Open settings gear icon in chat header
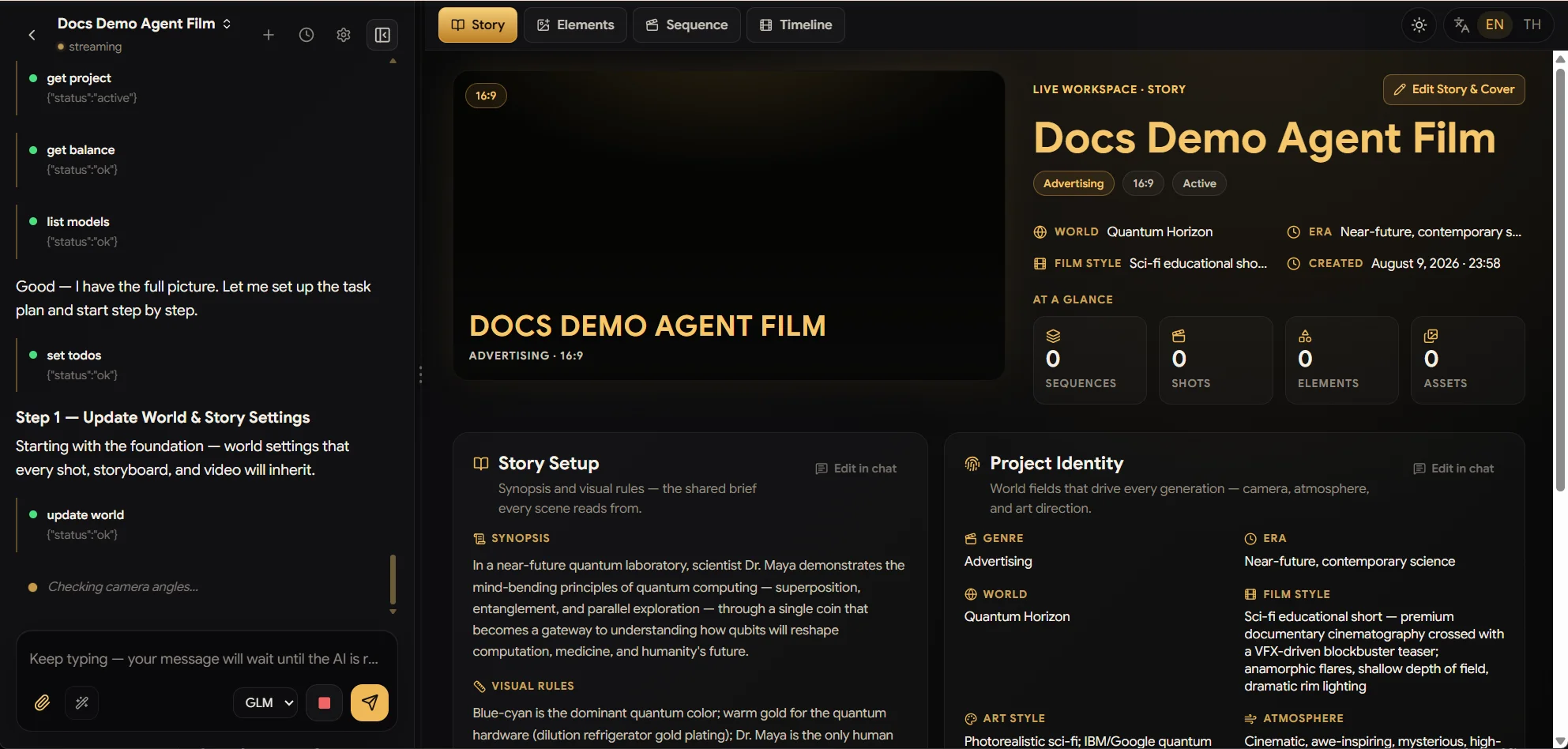Image resolution: width=1568 pixels, height=749 pixels. (344, 35)
